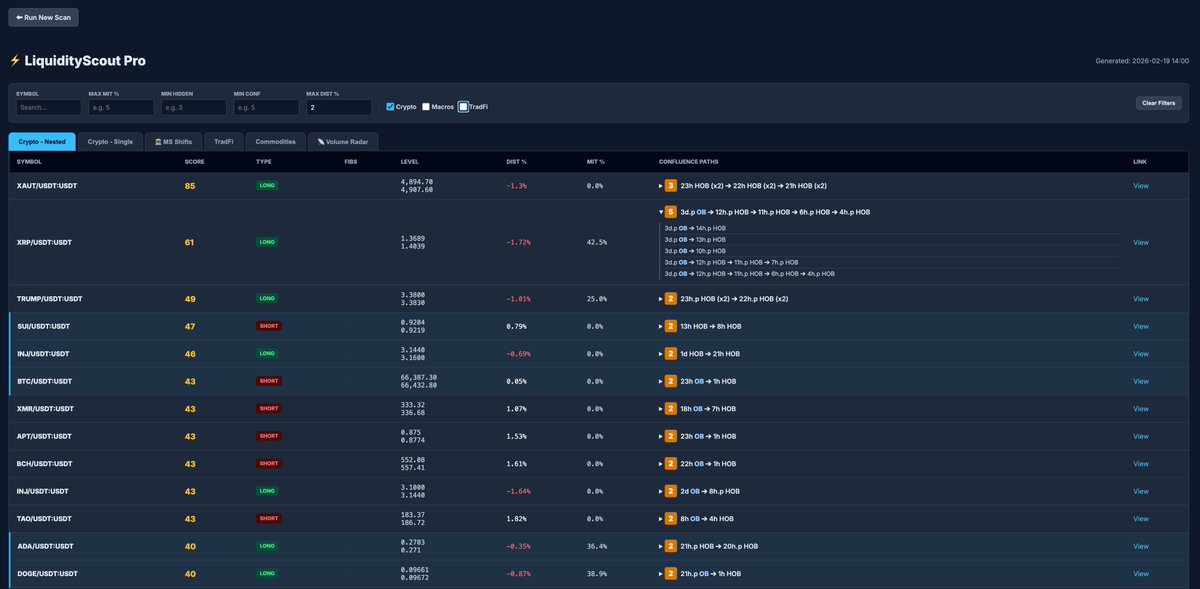Open the MS Shifts tab
The image size is (1200, 589).
tap(174, 141)
